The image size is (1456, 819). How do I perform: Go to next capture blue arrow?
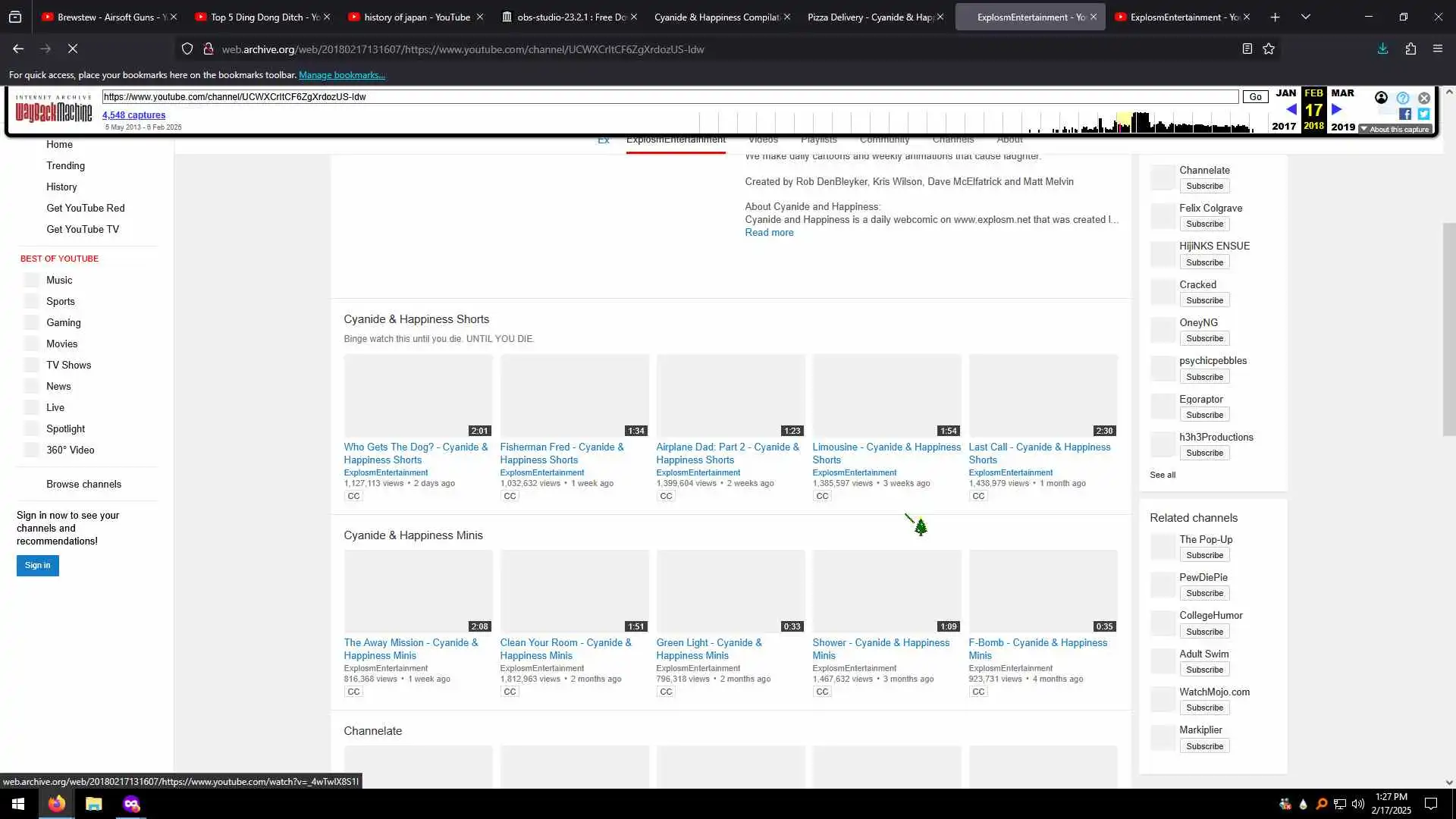1337,110
